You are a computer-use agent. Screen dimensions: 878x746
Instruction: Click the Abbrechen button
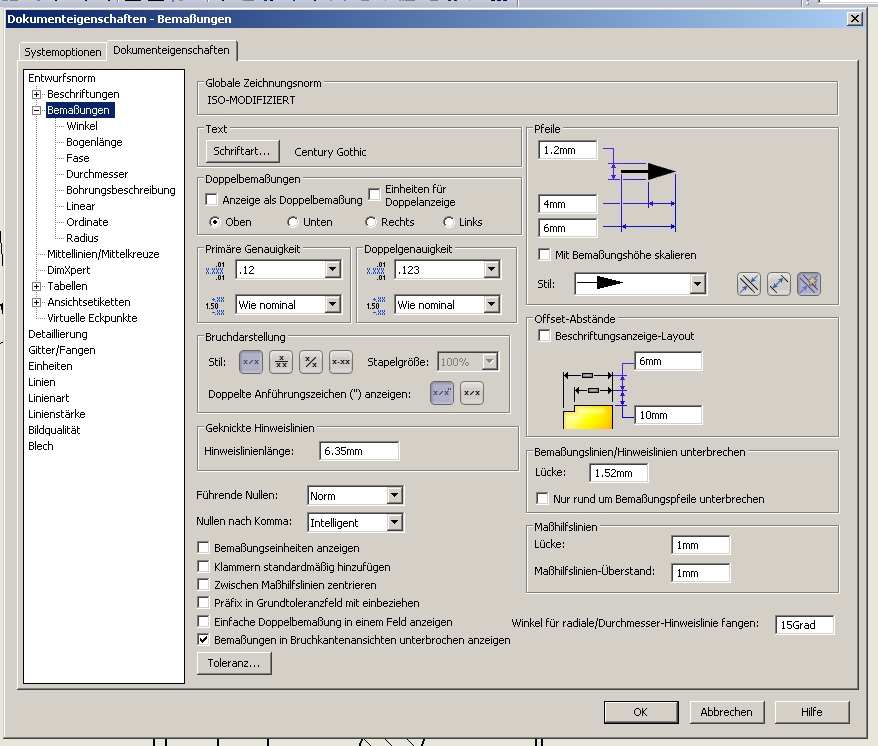point(726,712)
